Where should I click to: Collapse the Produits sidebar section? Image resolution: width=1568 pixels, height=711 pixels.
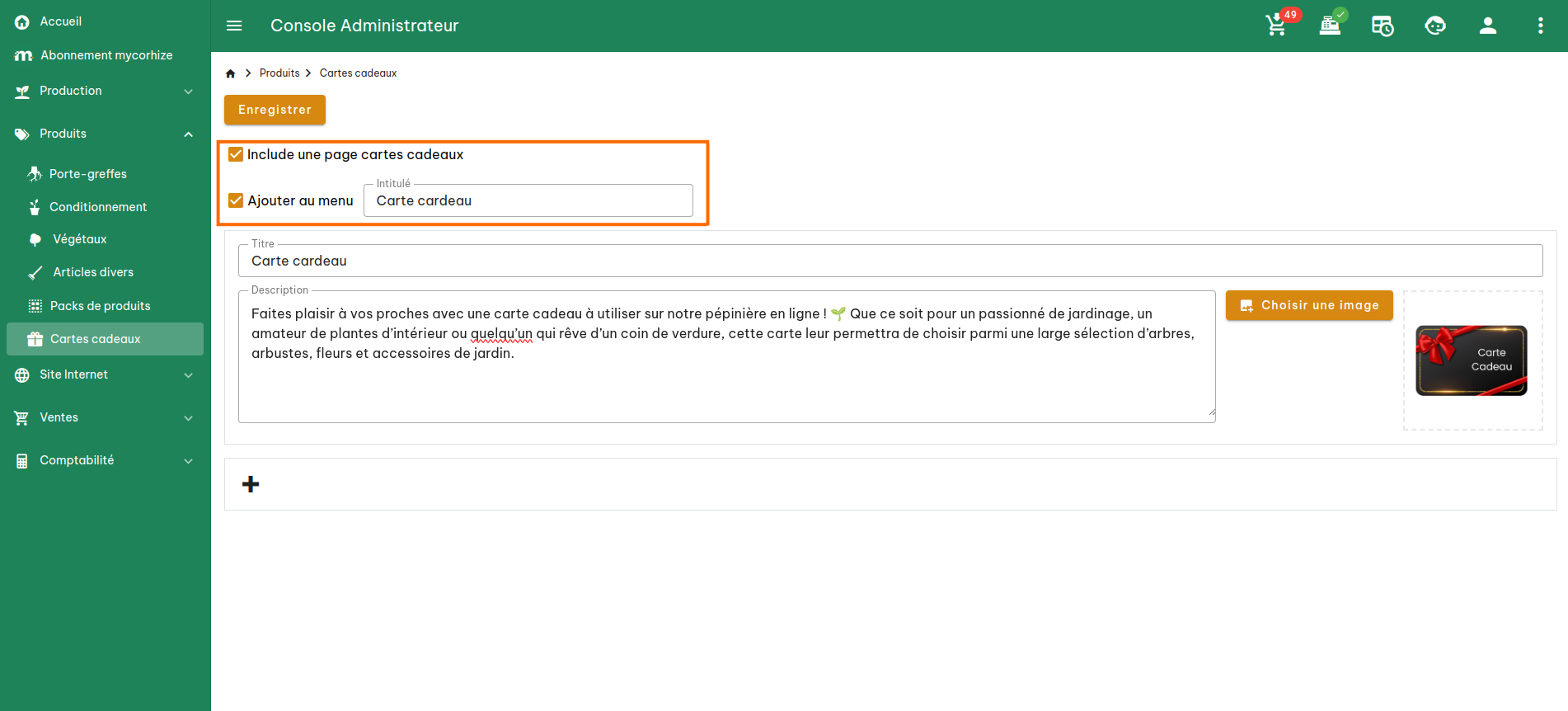point(105,134)
